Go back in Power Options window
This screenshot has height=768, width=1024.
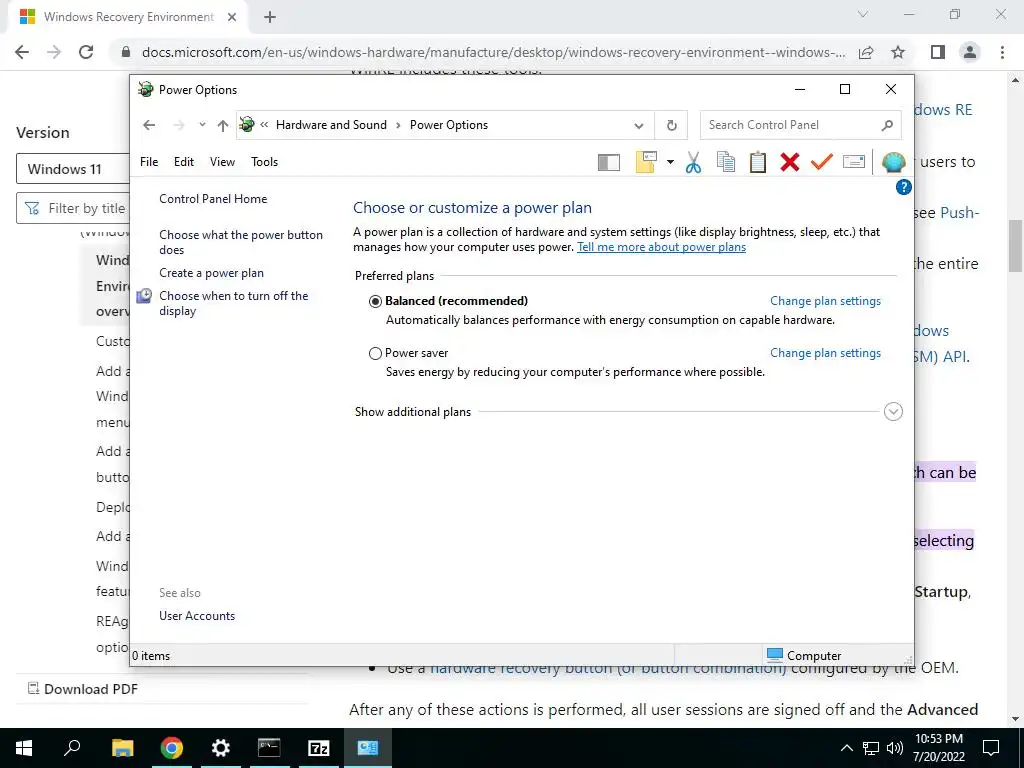pyautogui.click(x=149, y=125)
